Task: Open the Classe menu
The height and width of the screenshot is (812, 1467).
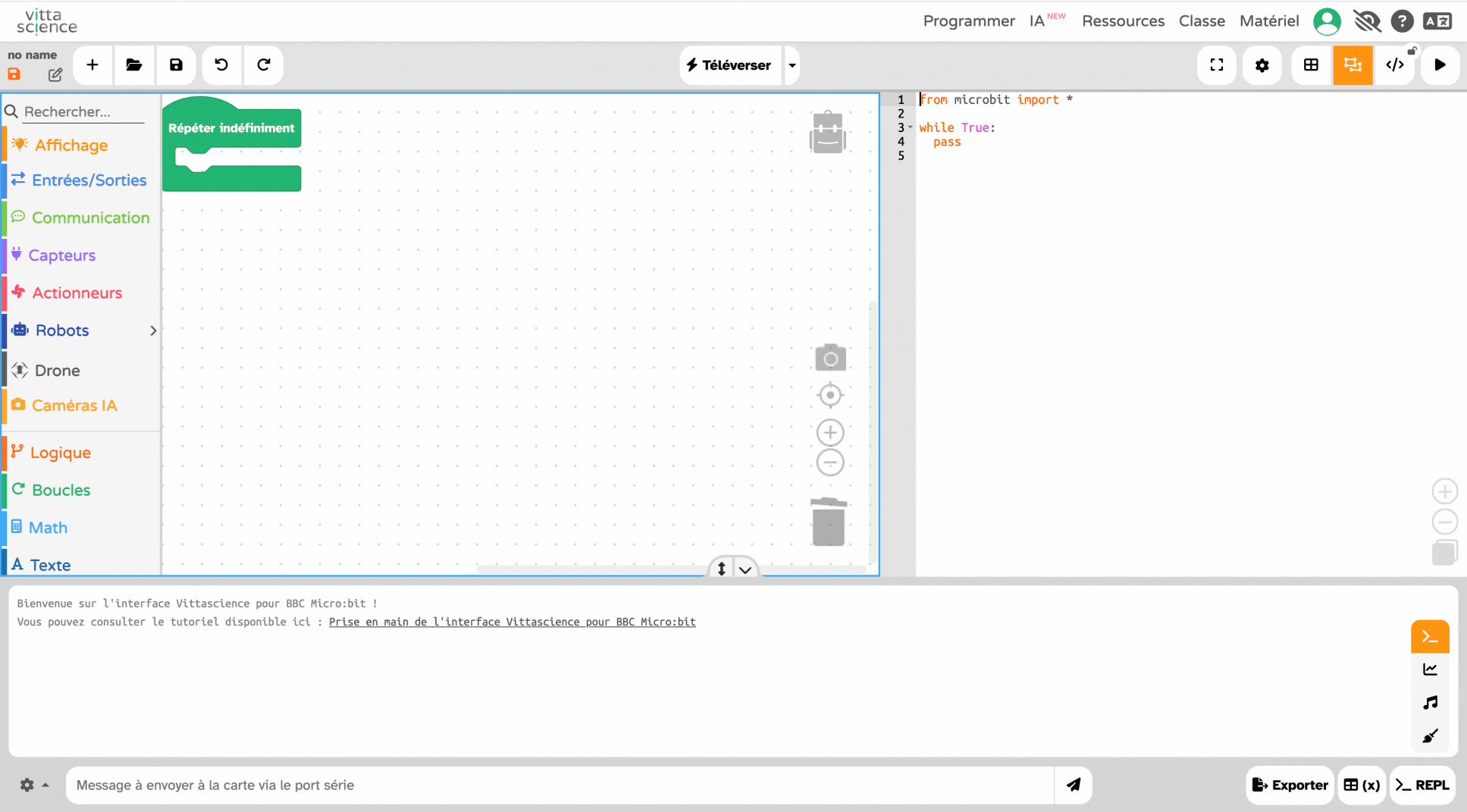Action: [1202, 21]
